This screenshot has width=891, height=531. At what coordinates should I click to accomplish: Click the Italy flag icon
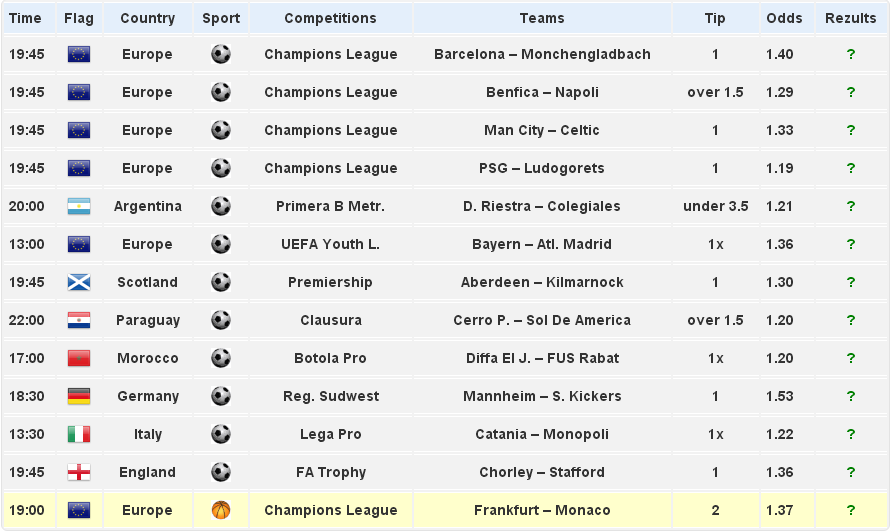click(x=79, y=434)
